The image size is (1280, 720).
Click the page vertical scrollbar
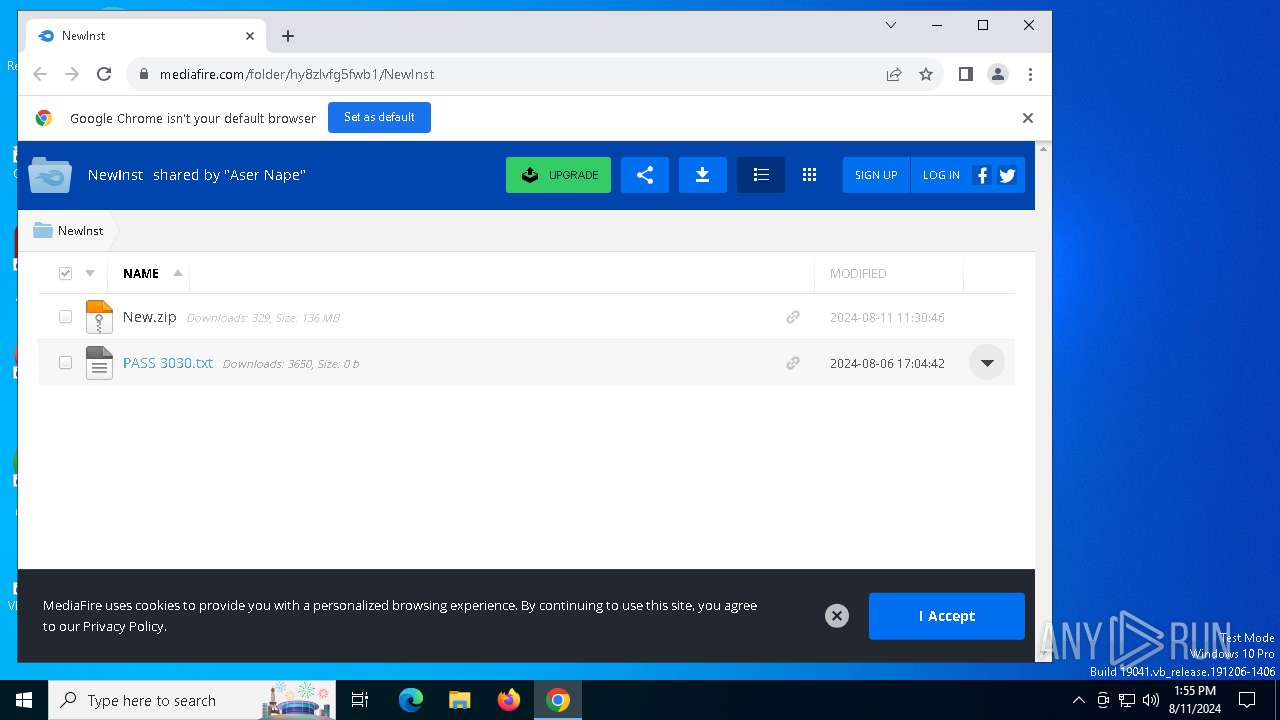(1043, 400)
